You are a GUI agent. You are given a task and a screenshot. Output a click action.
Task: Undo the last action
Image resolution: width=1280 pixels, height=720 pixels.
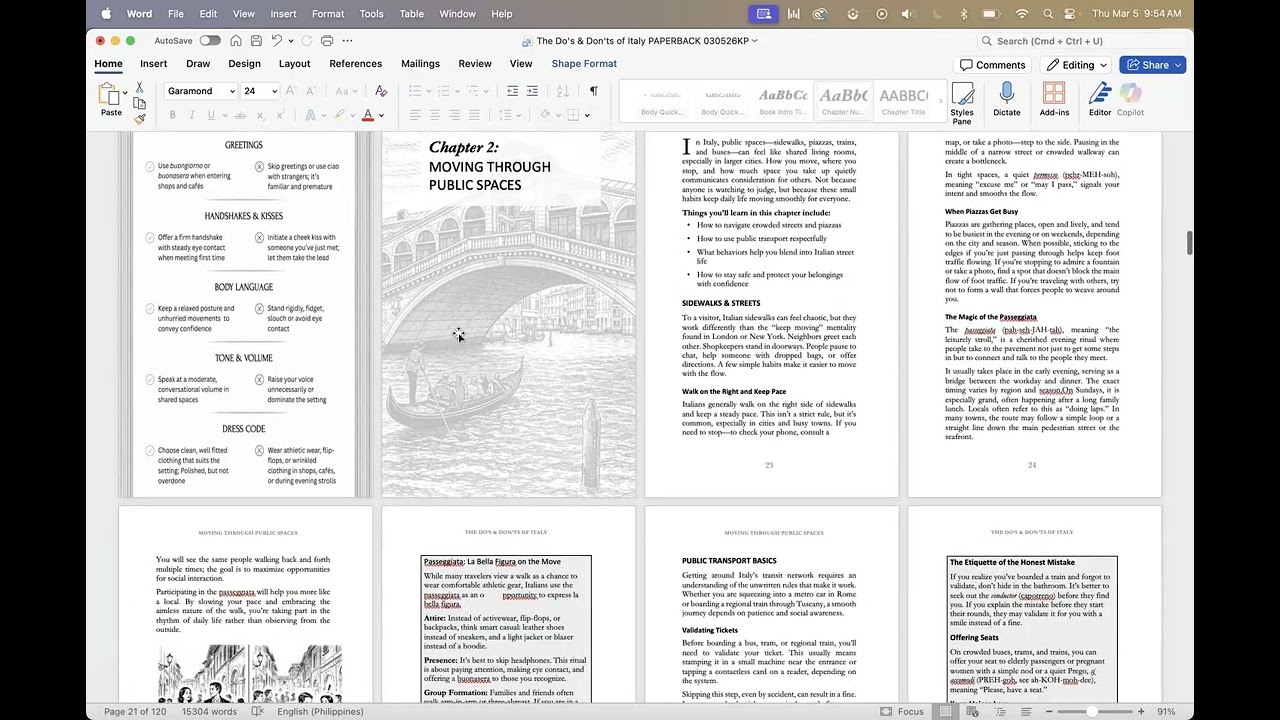pos(277,41)
